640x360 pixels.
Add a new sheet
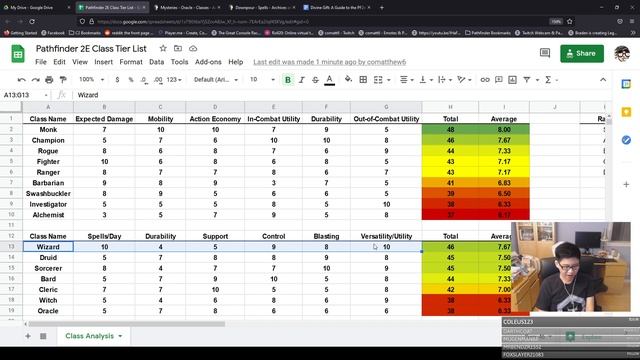pos(28,336)
